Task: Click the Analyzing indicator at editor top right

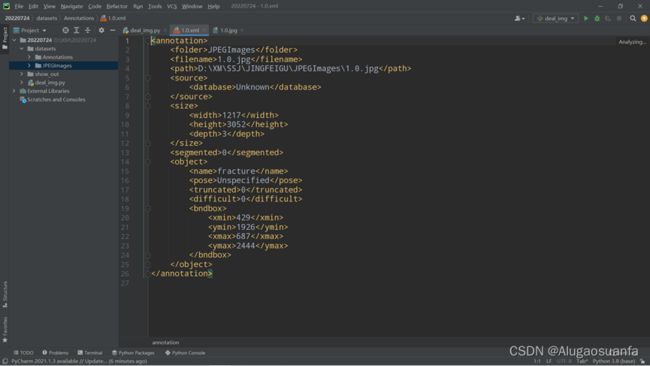Action: 632,42
